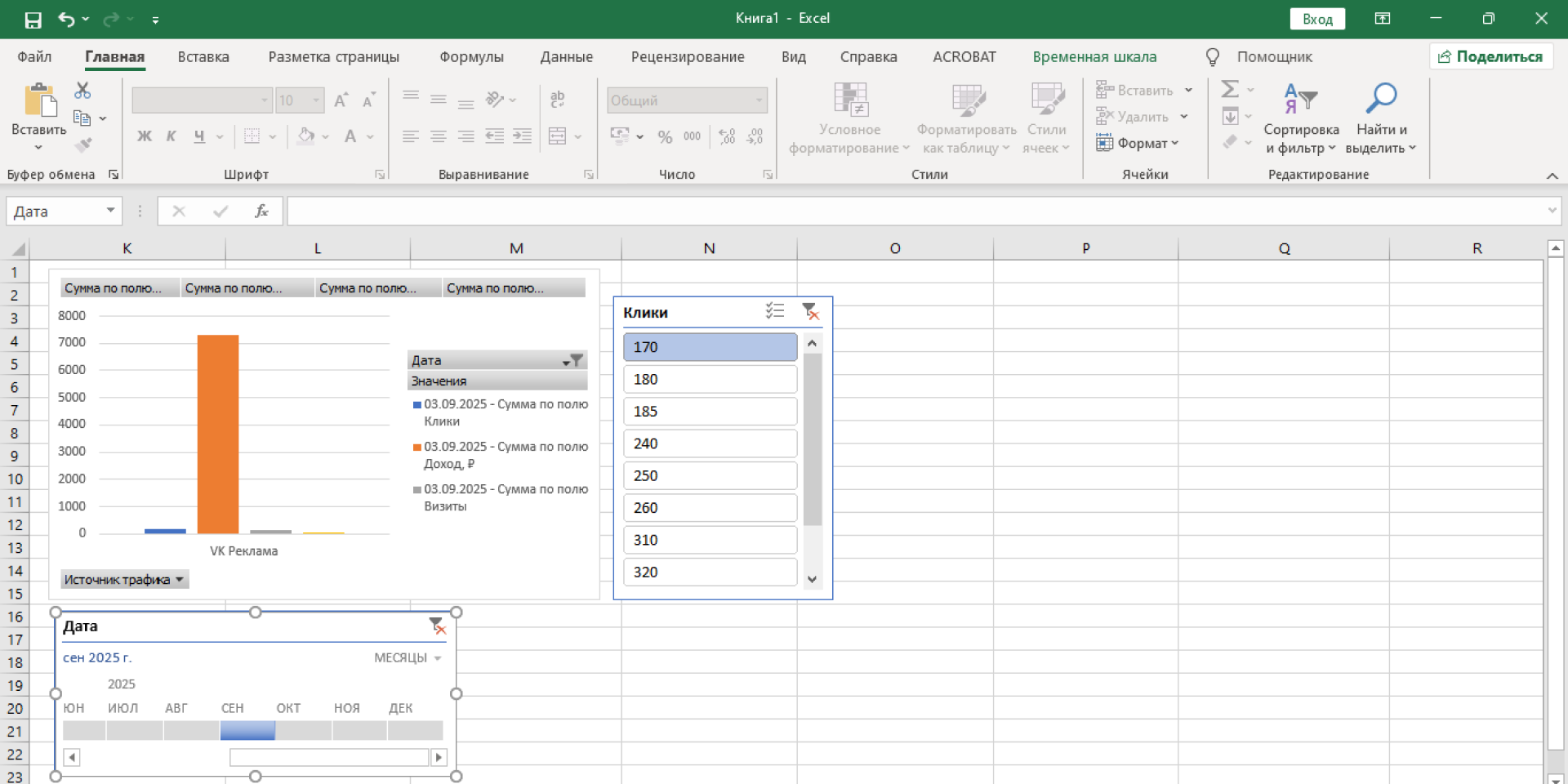The height and width of the screenshot is (784, 1568).
Task: Select the 180 item in Клики slicer
Action: [x=710, y=379]
